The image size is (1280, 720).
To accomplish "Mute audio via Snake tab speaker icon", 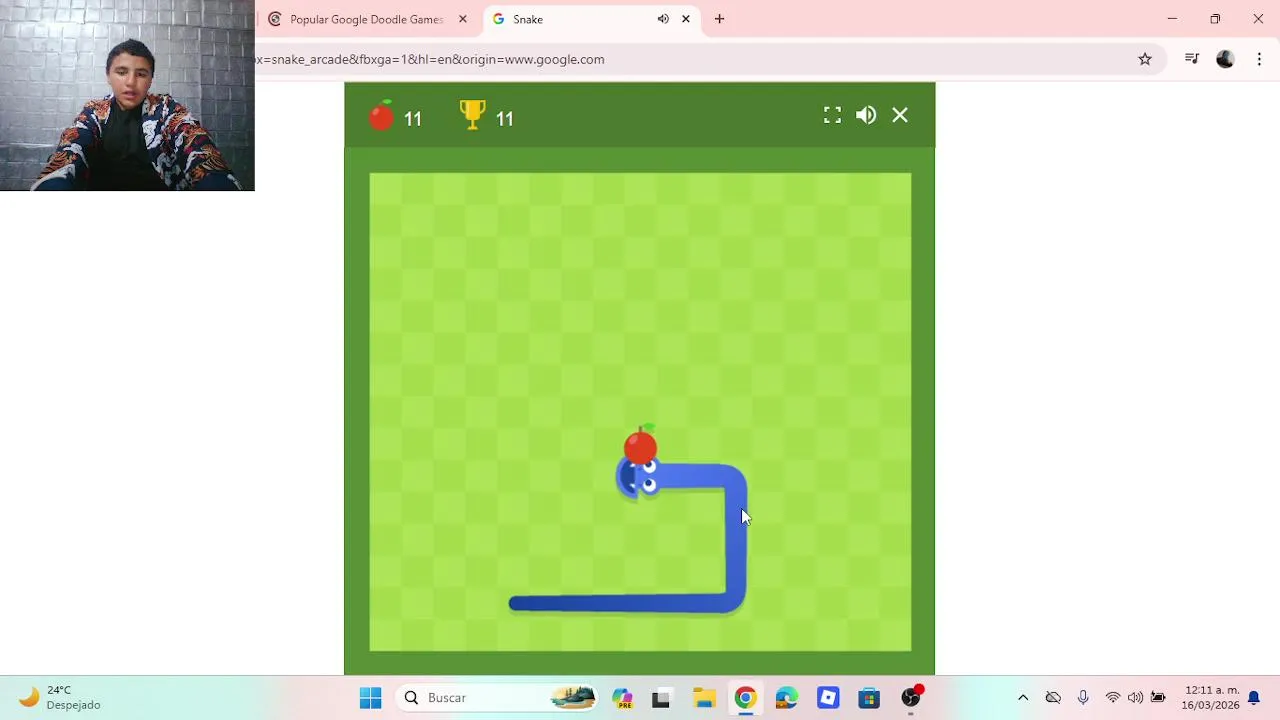I will [663, 19].
